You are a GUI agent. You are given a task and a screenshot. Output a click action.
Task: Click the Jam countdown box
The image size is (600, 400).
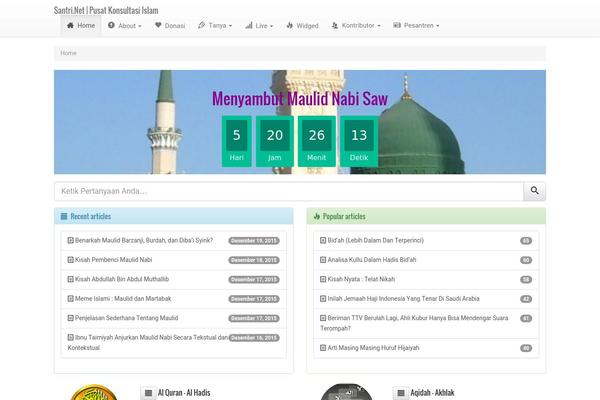tap(275, 142)
